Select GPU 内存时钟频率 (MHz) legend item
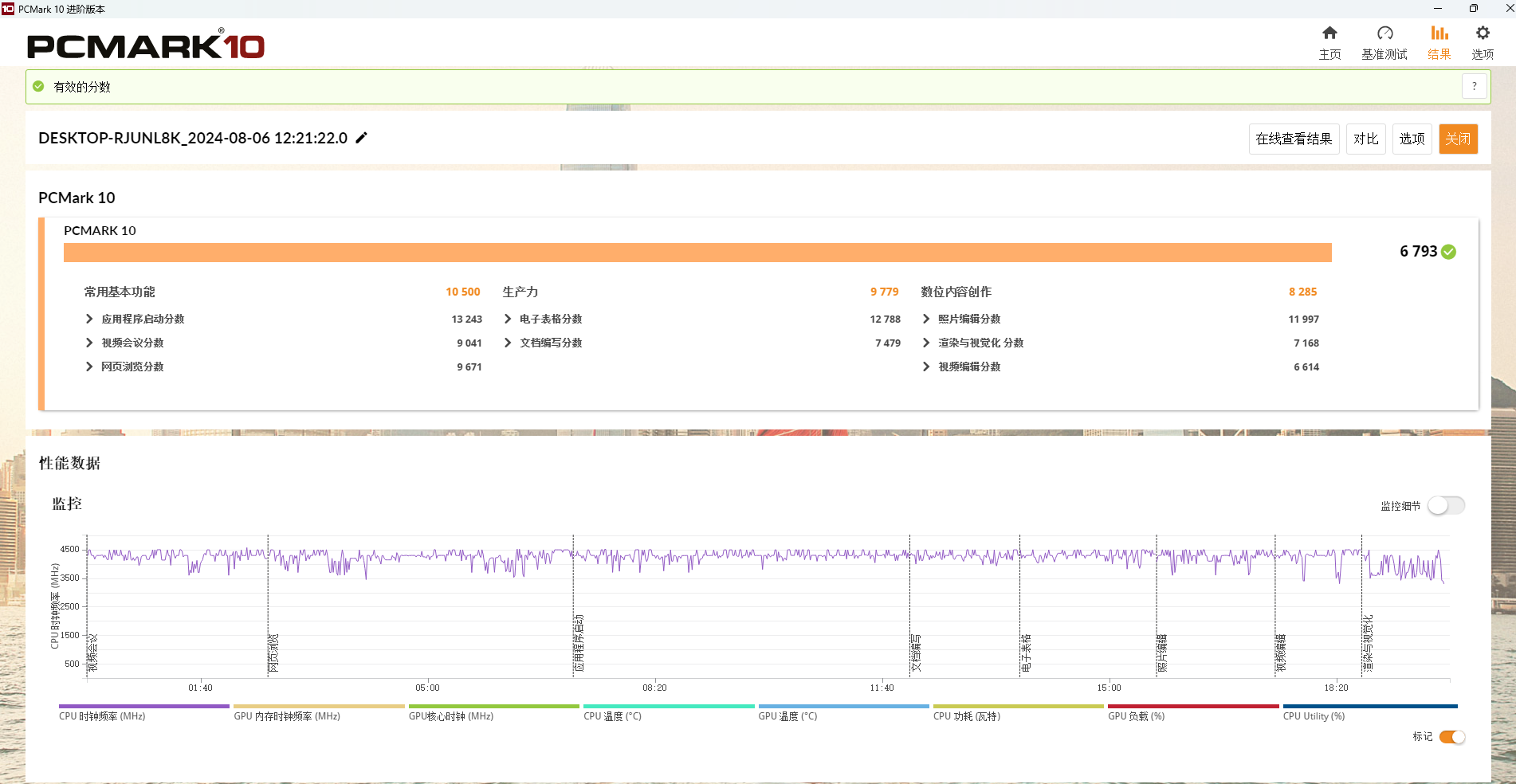Image resolution: width=1516 pixels, height=784 pixels. (319, 712)
